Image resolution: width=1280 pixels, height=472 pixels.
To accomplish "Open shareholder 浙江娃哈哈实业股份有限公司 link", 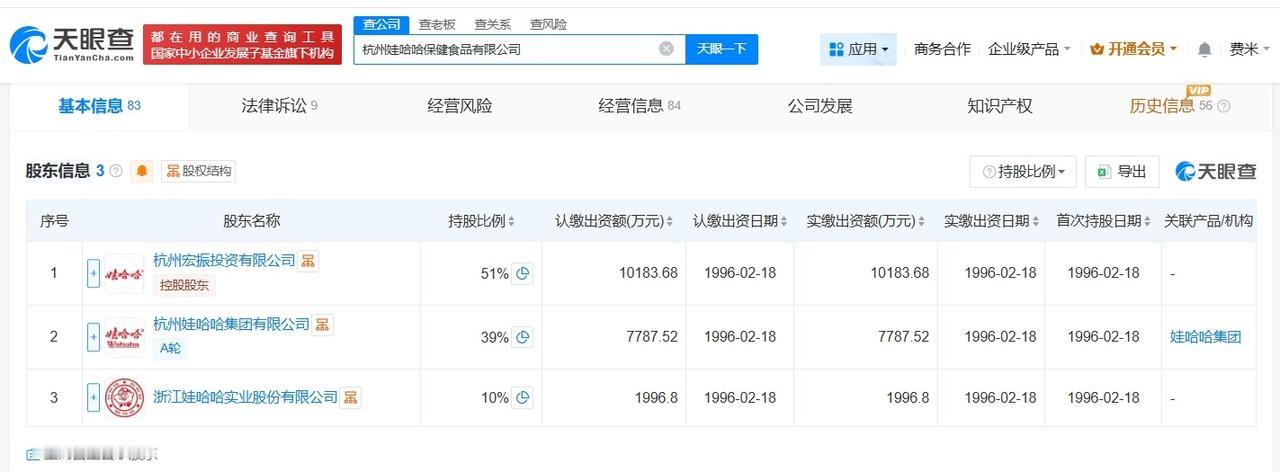I will 245,398.
